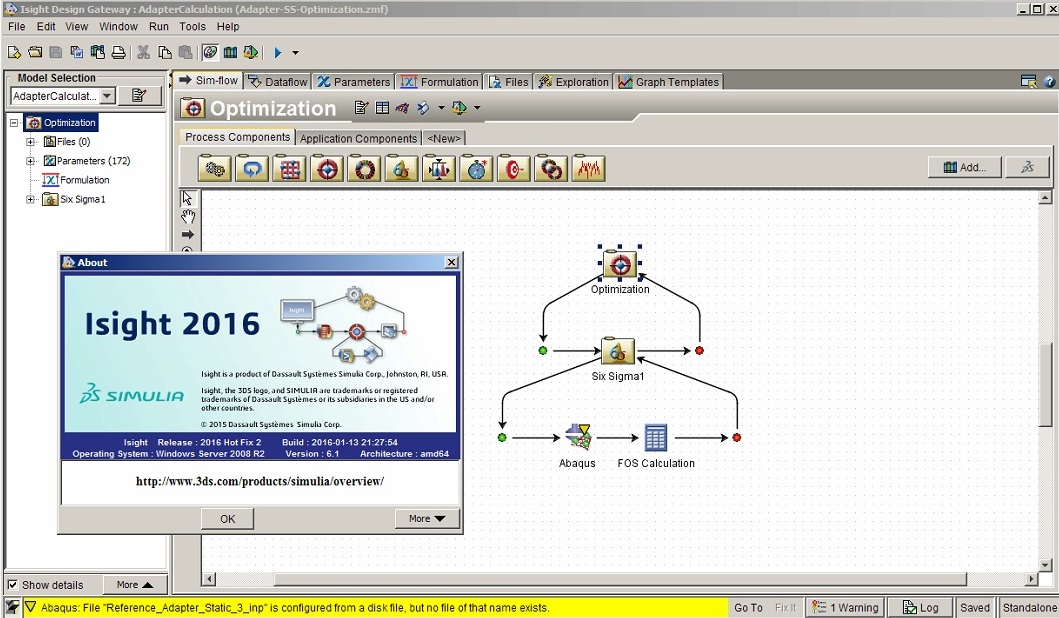Expand the Six Sigma1 tree node
The image size is (1059, 618).
30,199
